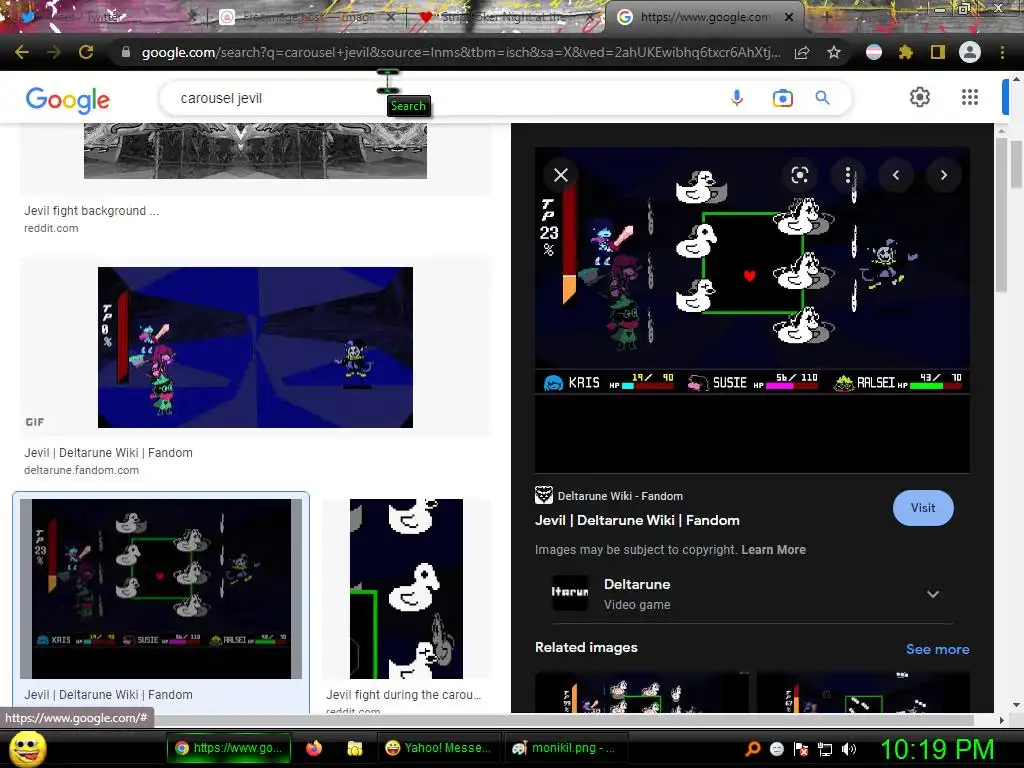Start voice search with microphone icon
Image resolution: width=1024 pixels, height=768 pixels.
click(x=737, y=98)
